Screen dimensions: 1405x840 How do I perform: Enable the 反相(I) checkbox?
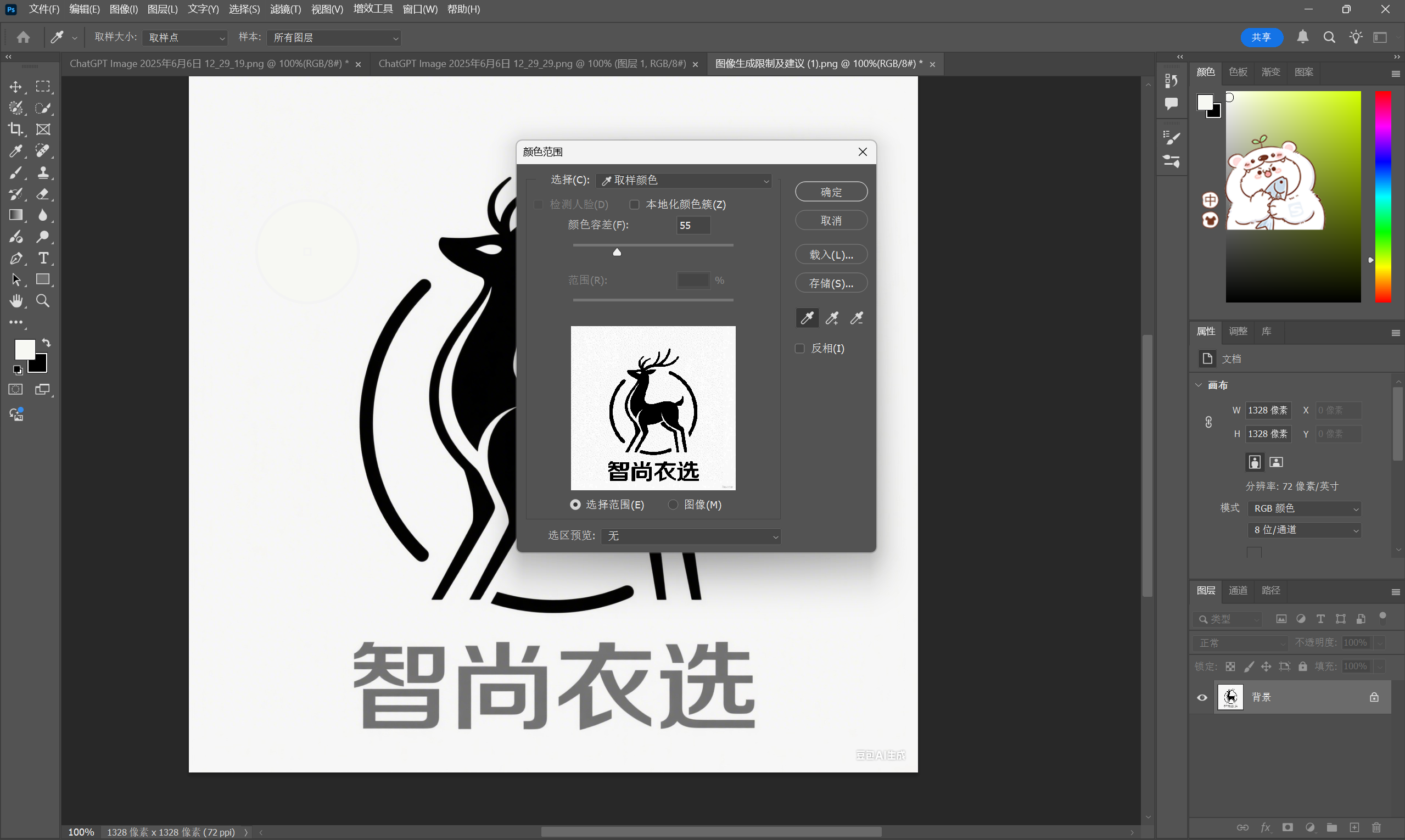pyautogui.click(x=800, y=348)
